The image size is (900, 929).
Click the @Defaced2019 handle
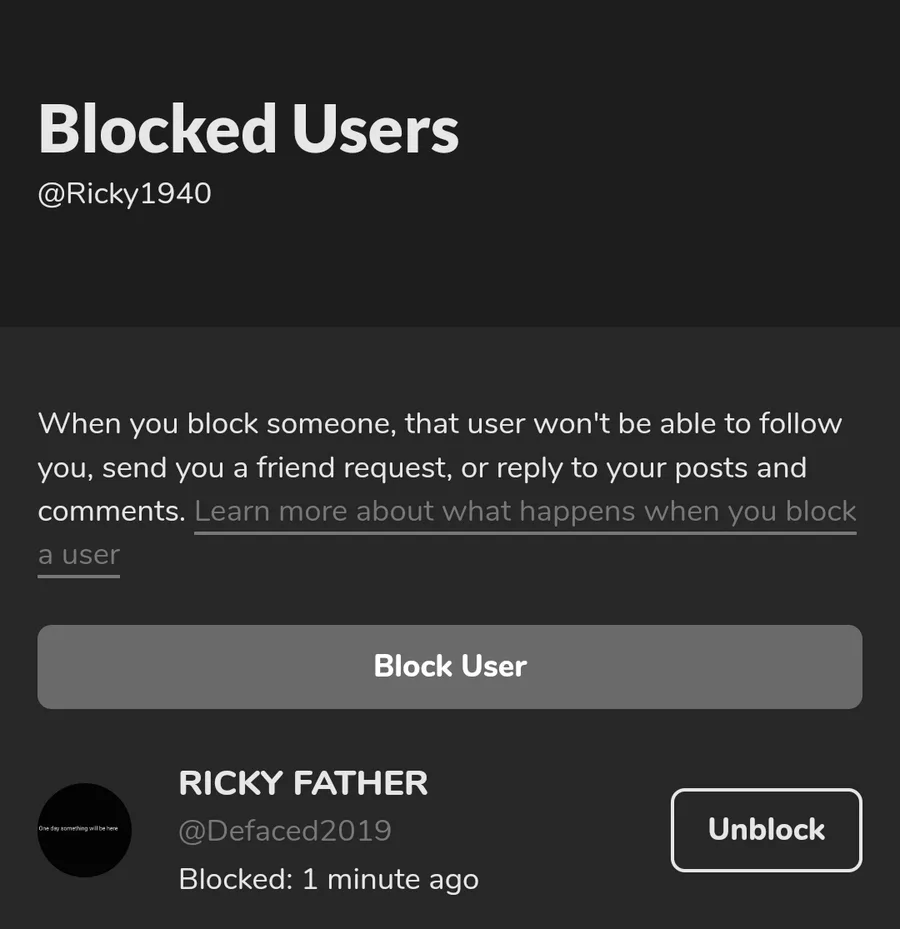coord(285,831)
